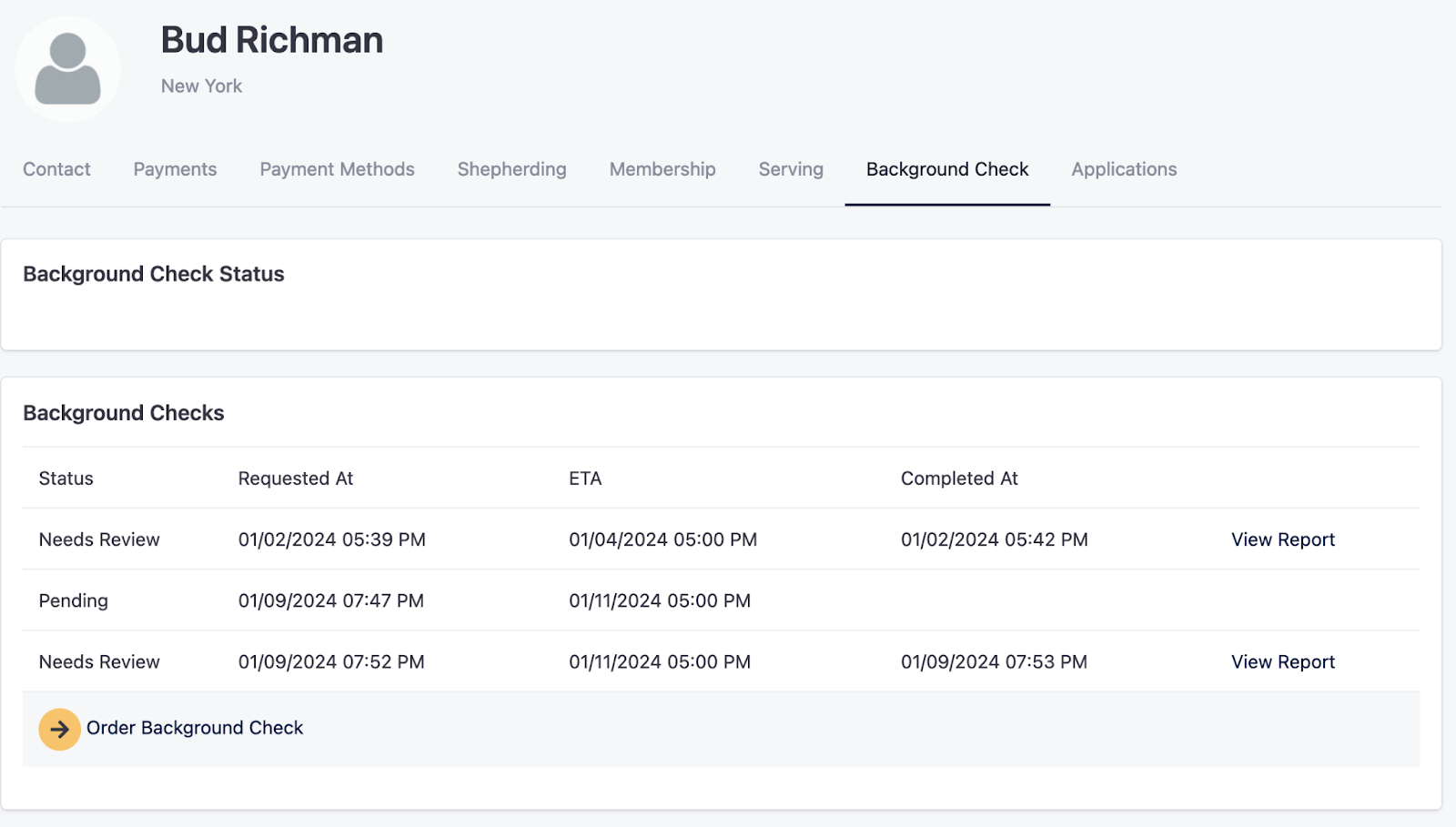This screenshot has width=1456, height=827.
Task: Switch to the Serving tab
Action: pyautogui.click(x=791, y=169)
